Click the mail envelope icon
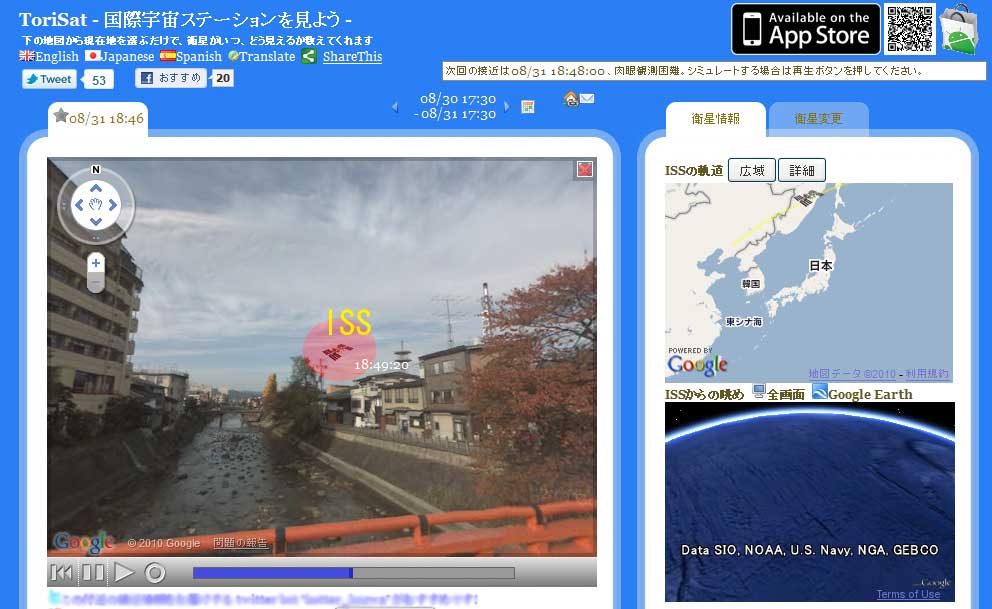 click(x=587, y=99)
